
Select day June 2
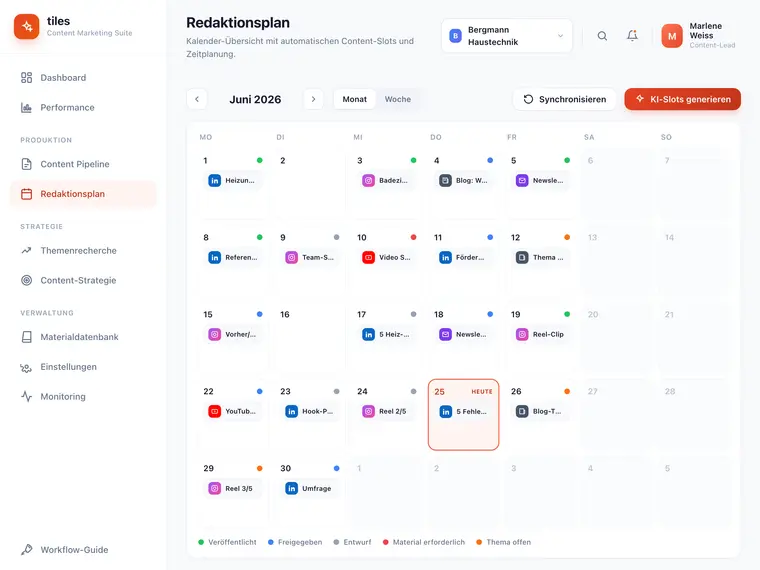[309, 183]
